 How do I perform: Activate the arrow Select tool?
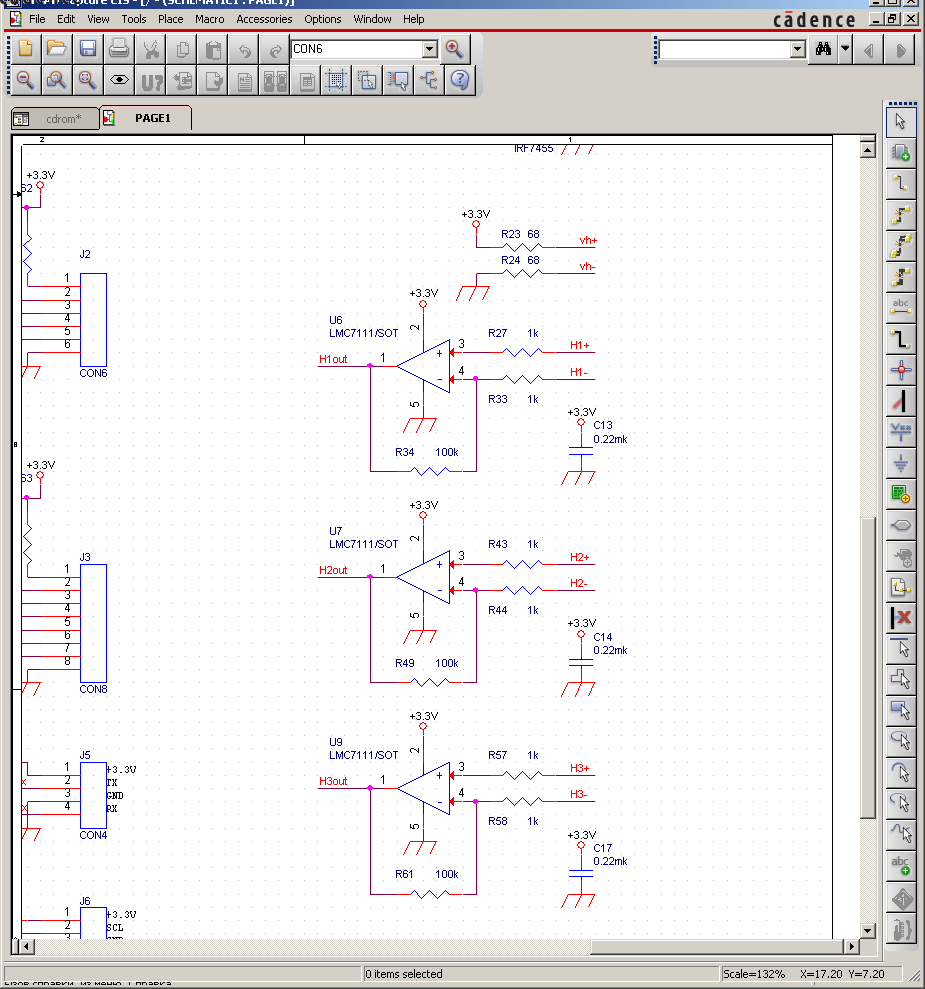(x=901, y=121)
